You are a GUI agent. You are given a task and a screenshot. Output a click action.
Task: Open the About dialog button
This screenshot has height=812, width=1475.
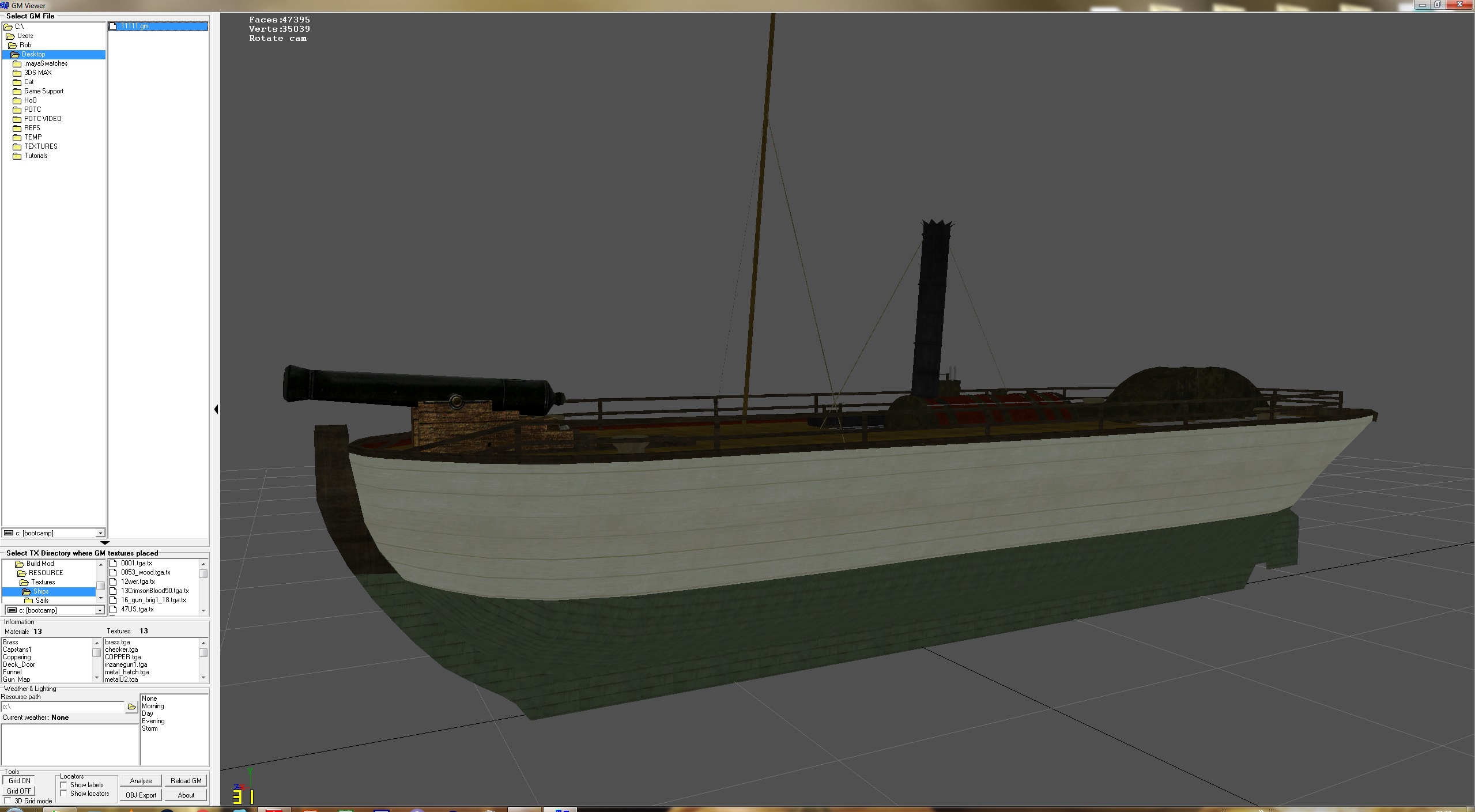coord(186,795)
